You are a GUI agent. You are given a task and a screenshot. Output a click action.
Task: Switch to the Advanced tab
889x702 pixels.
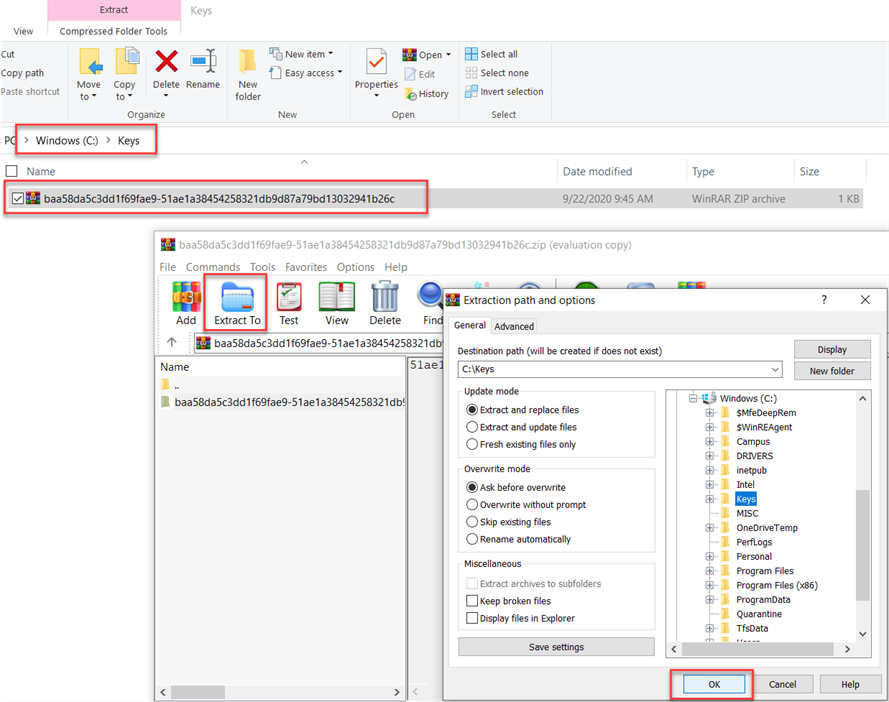coord(514,326)
